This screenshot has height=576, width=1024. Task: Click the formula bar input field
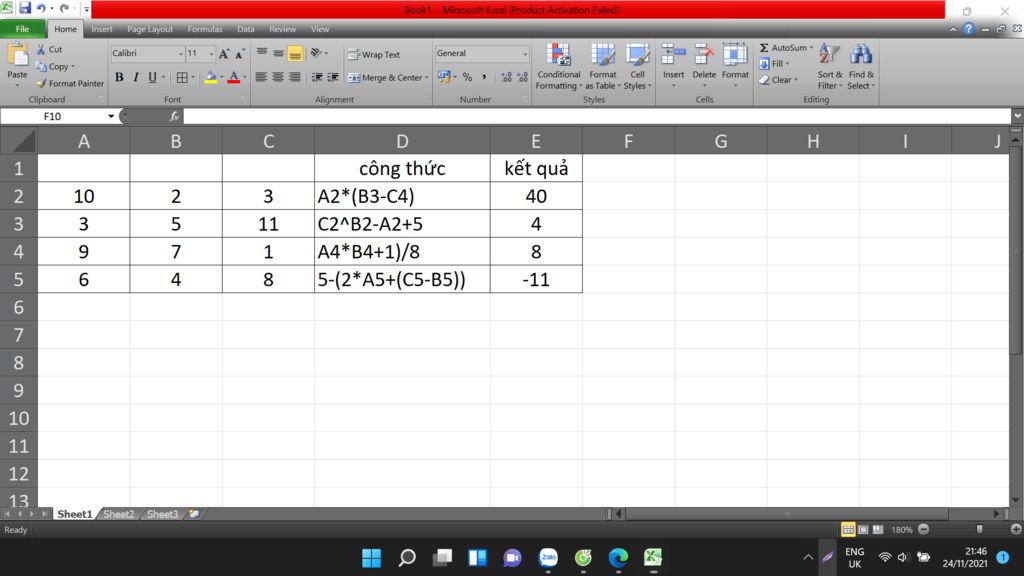(x=598, y=116)
